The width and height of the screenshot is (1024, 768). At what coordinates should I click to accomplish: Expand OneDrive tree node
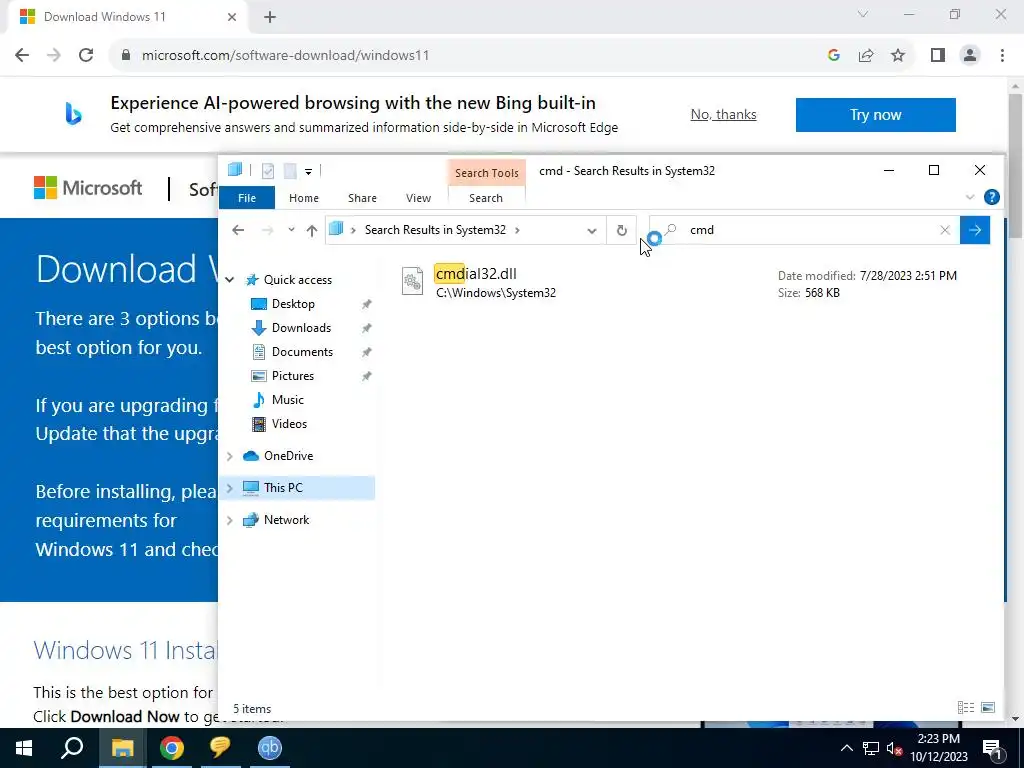pos(230,456)
